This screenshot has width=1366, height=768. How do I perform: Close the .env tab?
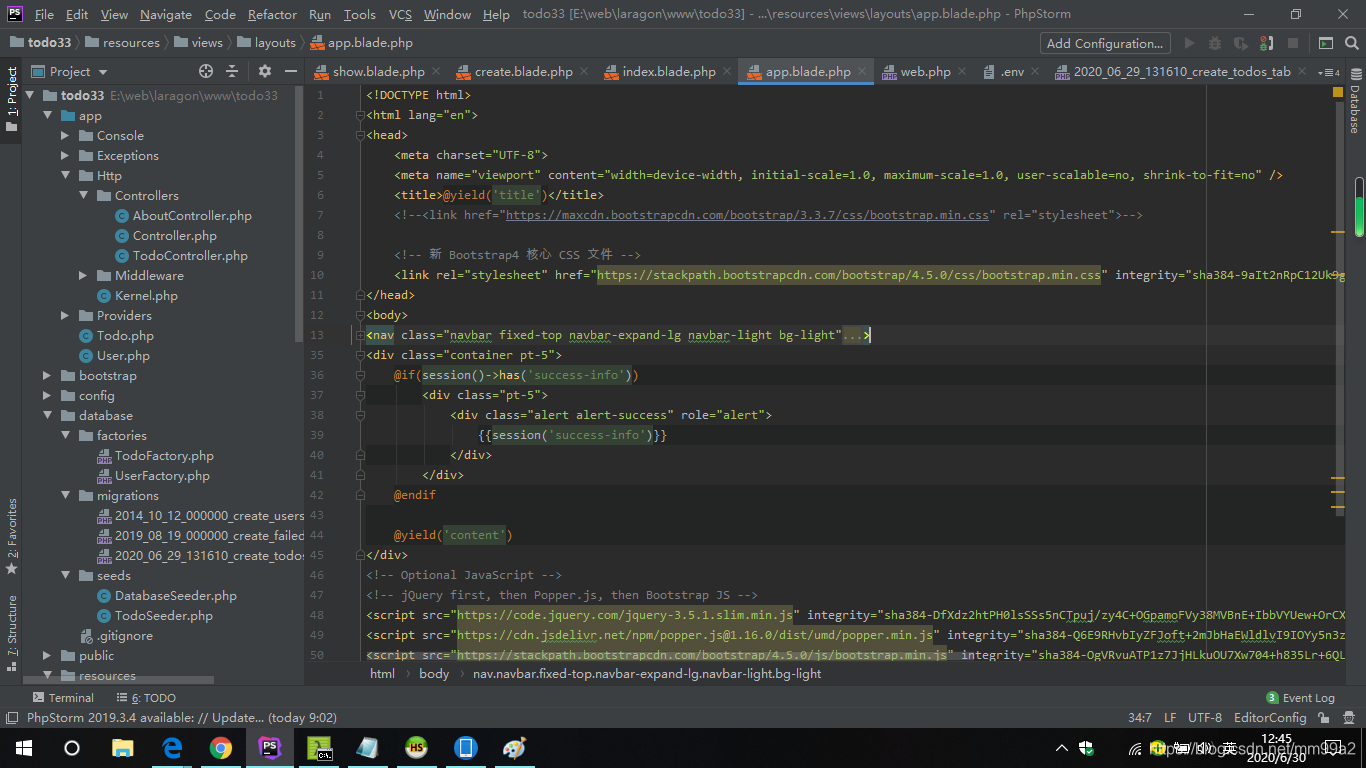(1034, 72)
